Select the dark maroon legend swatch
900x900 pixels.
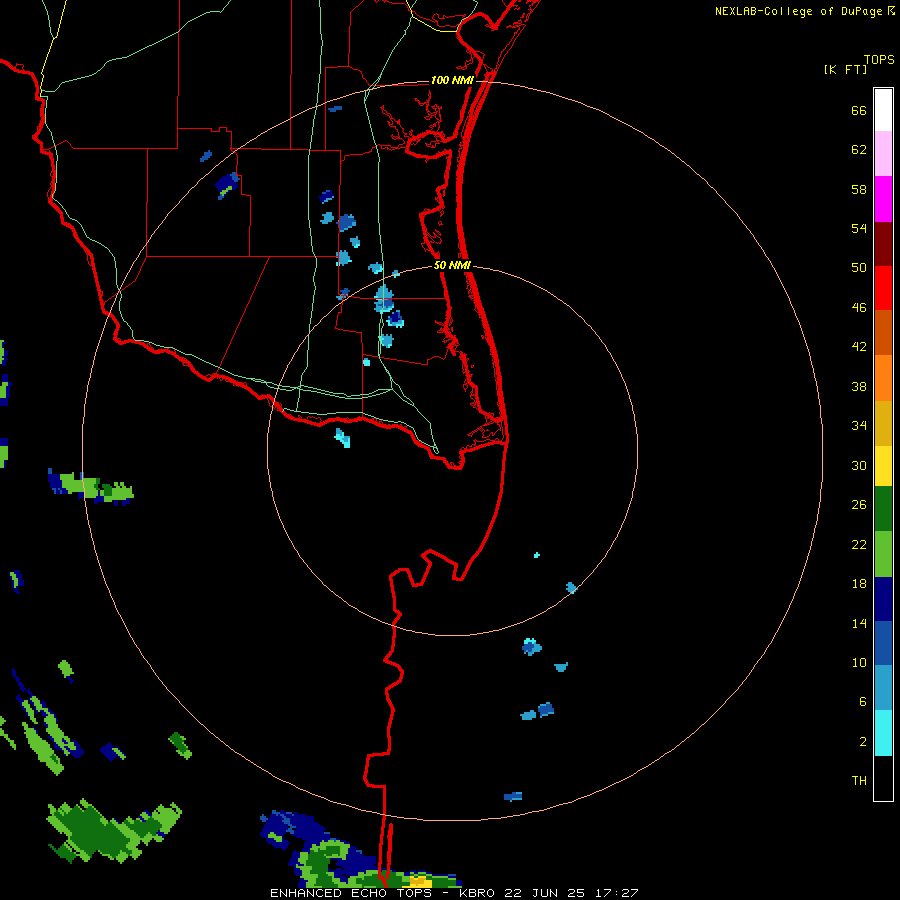click(883, 244)
